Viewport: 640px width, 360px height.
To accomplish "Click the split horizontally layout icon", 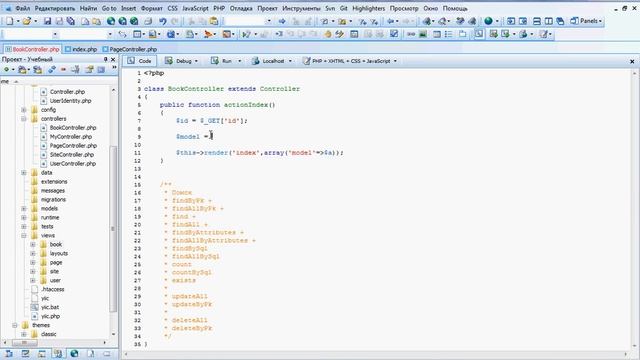I will (x=537, y=21).
